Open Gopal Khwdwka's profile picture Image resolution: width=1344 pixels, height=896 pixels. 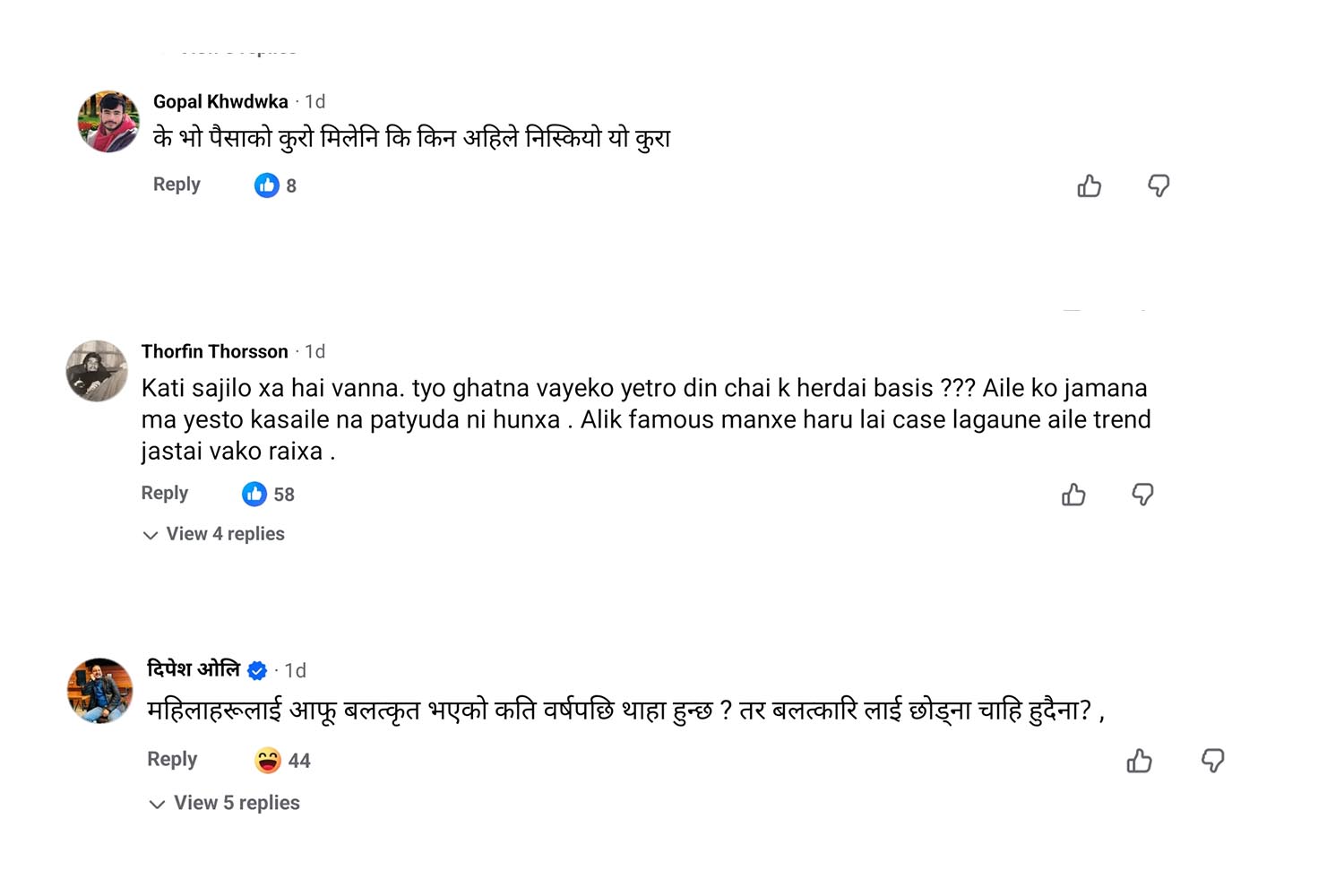(x=108, y=122)
